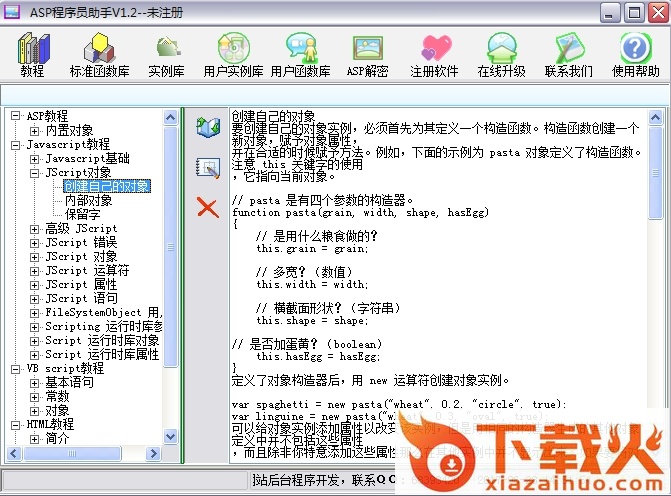The width and height of the screenshot is (671, 496).
Task: Open the 使用帮助 help icon
Action: 635,50
